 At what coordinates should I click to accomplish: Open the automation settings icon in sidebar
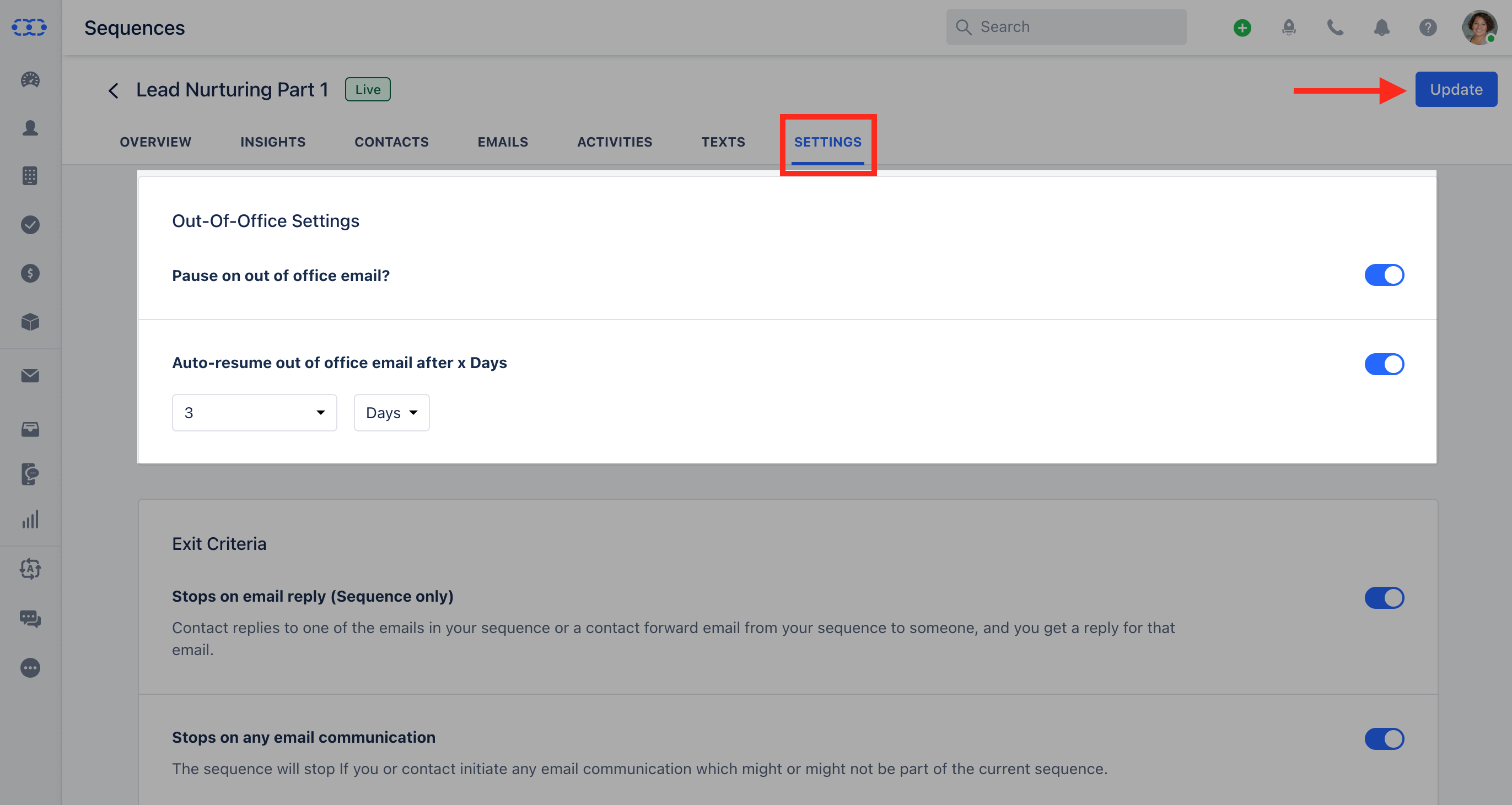[30, 569]
